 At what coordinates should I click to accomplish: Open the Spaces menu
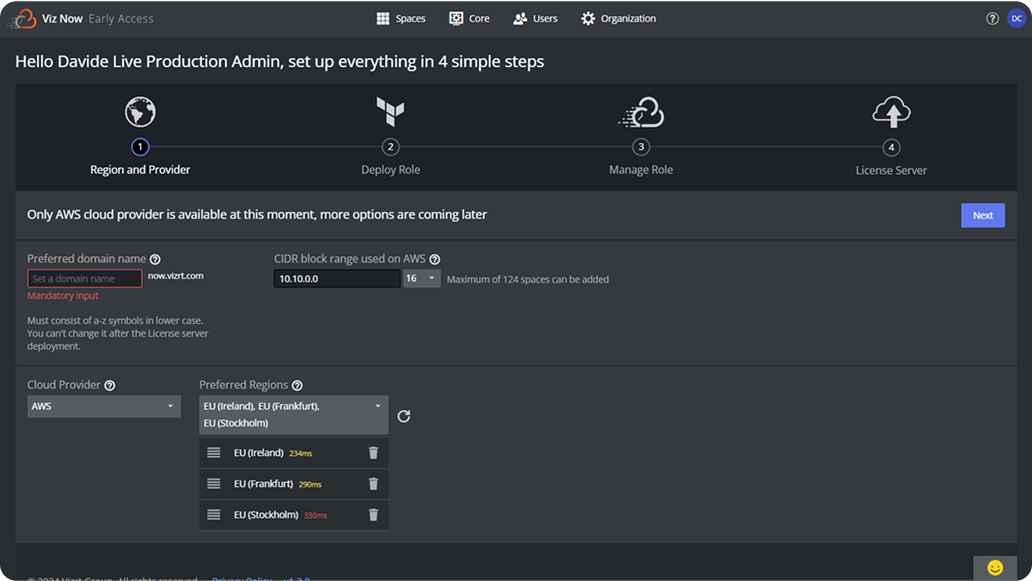[401, 18]
